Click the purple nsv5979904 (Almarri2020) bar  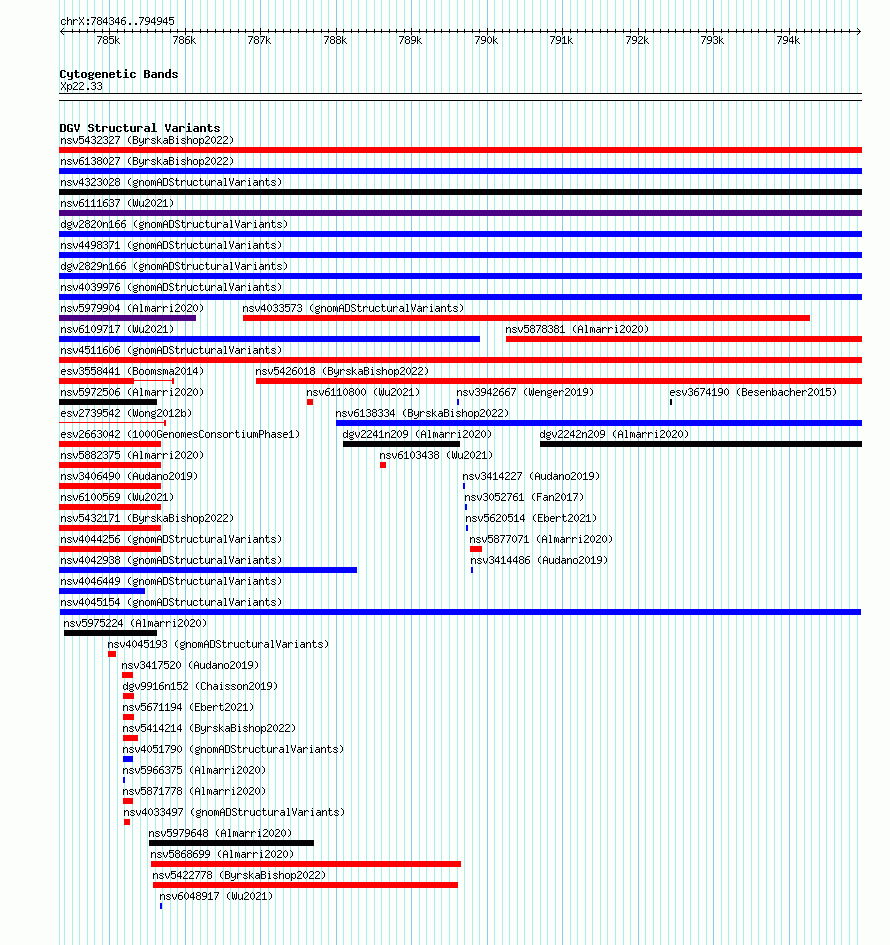click(128, 318)
